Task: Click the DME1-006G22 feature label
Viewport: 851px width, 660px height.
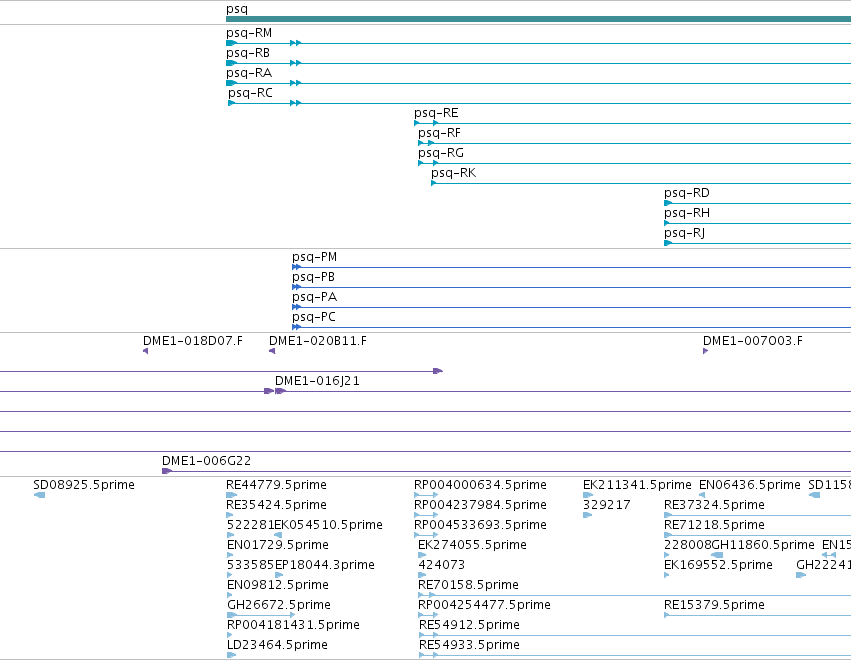Action: (207, 461)
